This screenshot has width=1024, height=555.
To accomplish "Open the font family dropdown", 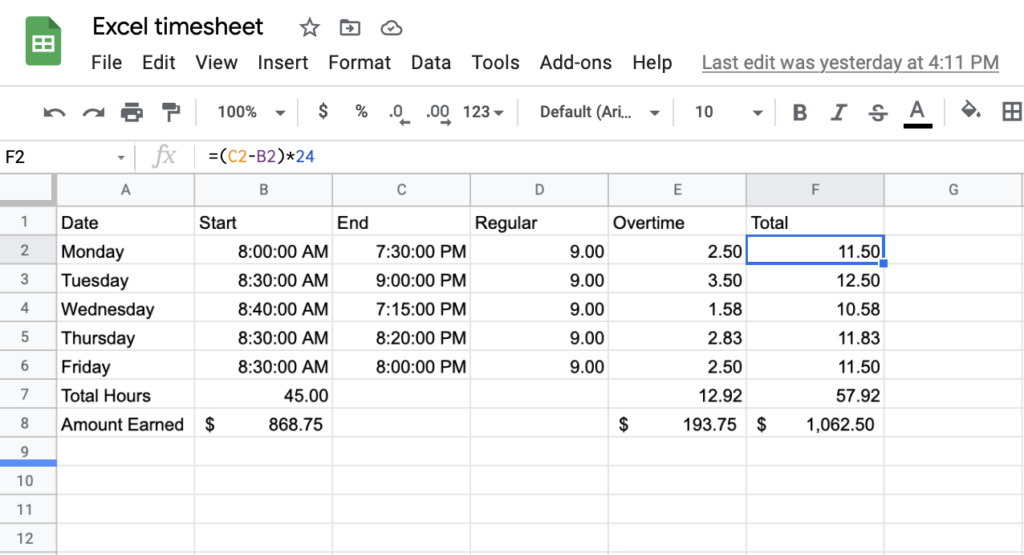I will point(599,113).
